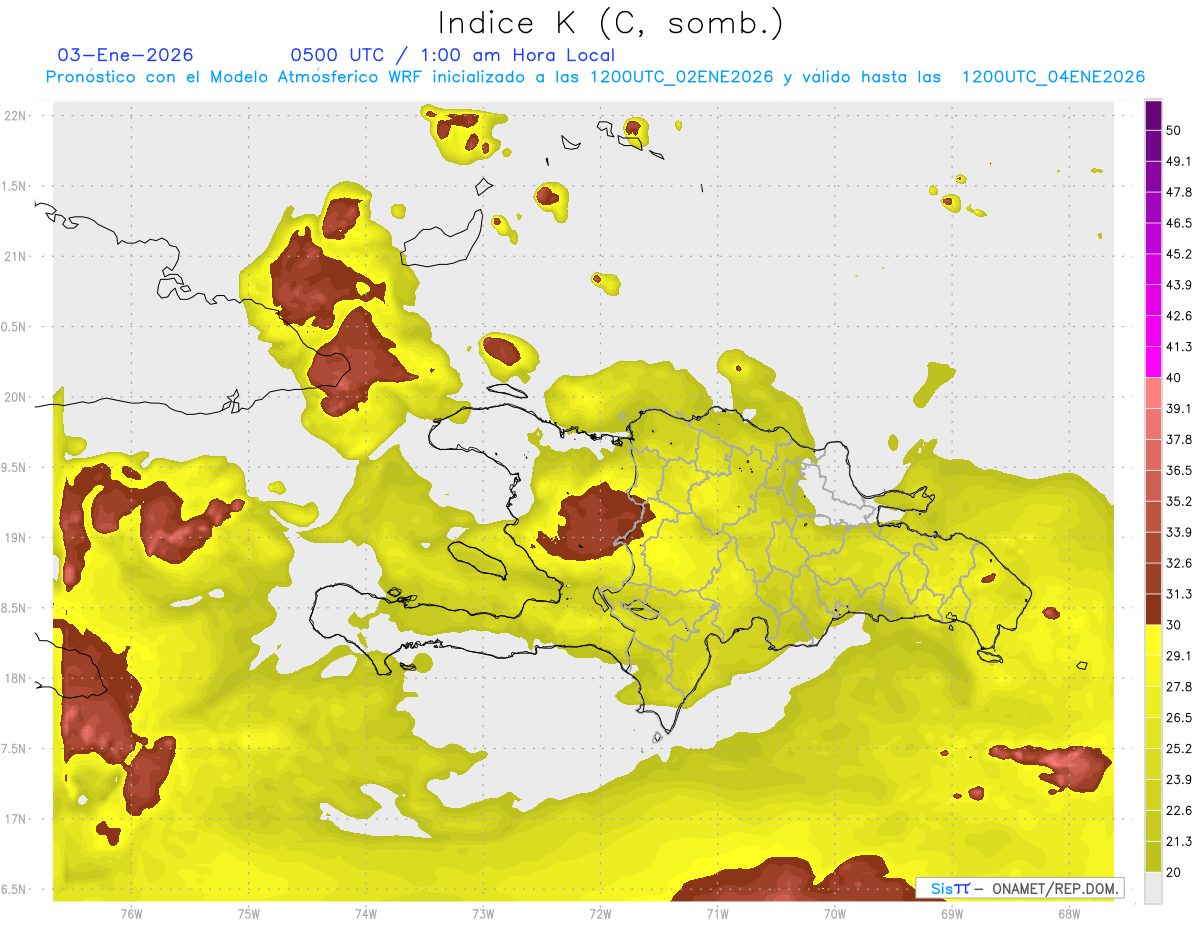This screenshot has height=927, width=1200.
Task: Click the 76W longitude axis label
Action: 131,914
